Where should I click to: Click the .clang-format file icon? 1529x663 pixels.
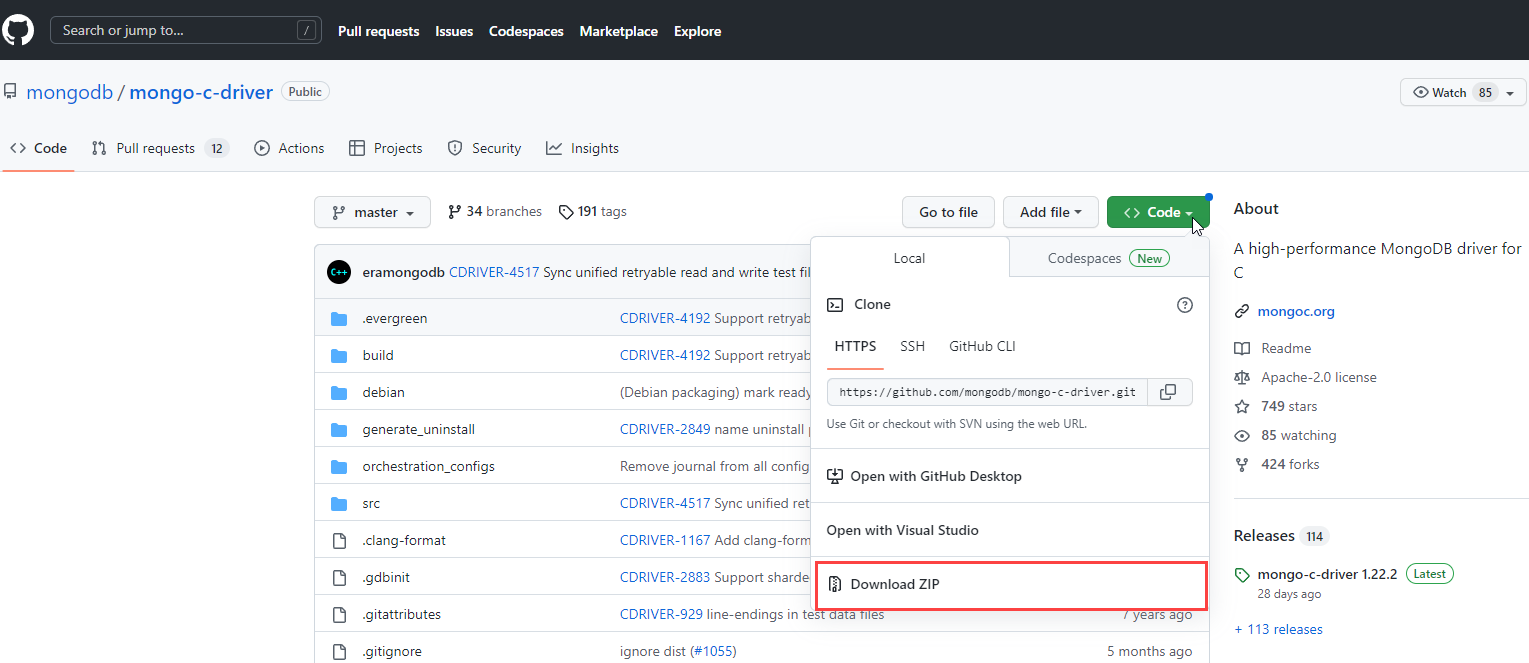pos(339,541)
